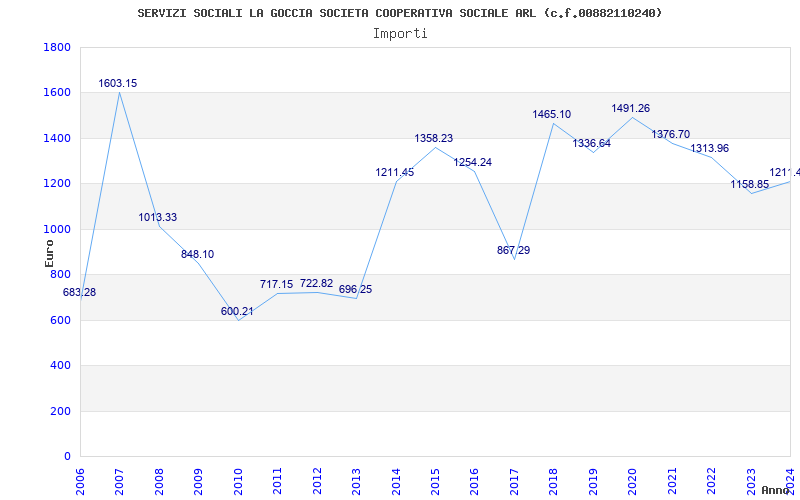Click x-axis year 2015
800x500 pixels.
pos(435,481)
